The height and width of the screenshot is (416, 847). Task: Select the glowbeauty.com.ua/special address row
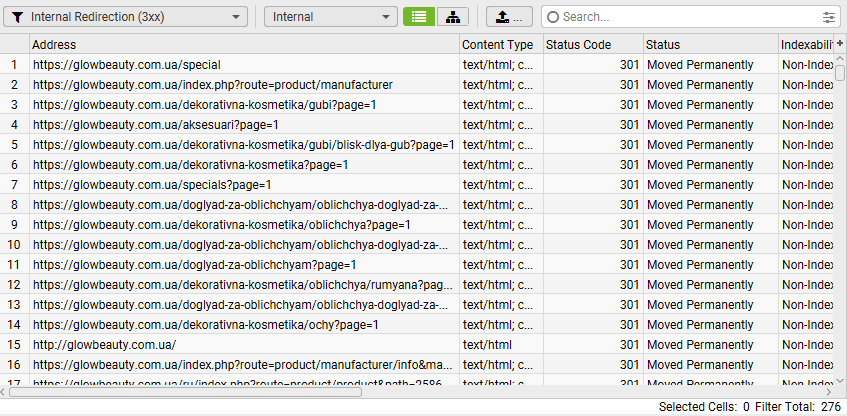(x=127, y=65)
